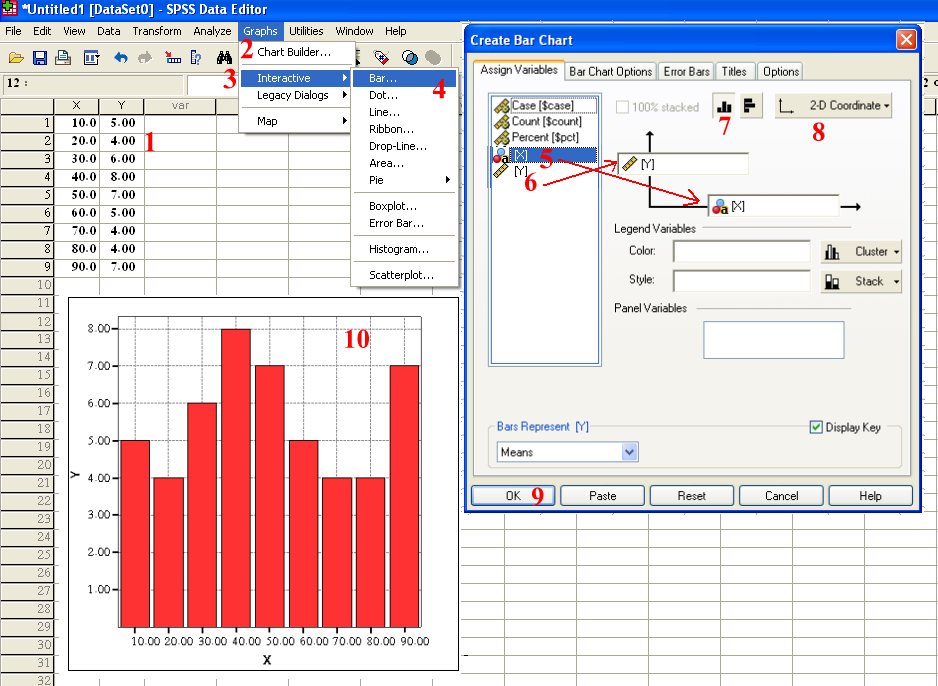Open the 2-D Coordinate dropdown

[833, 106]
